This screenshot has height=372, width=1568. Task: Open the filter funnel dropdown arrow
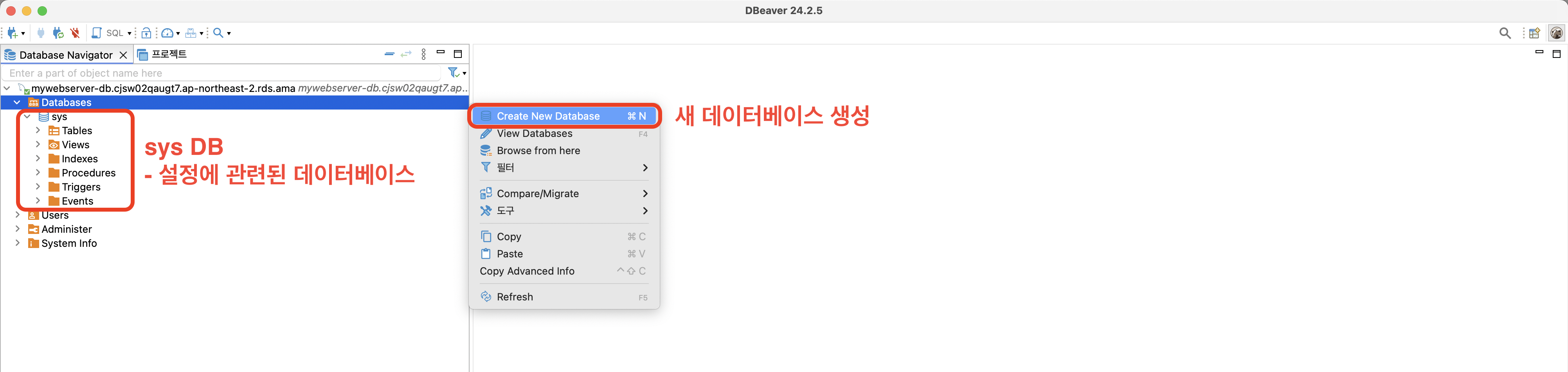pos(464,74)
